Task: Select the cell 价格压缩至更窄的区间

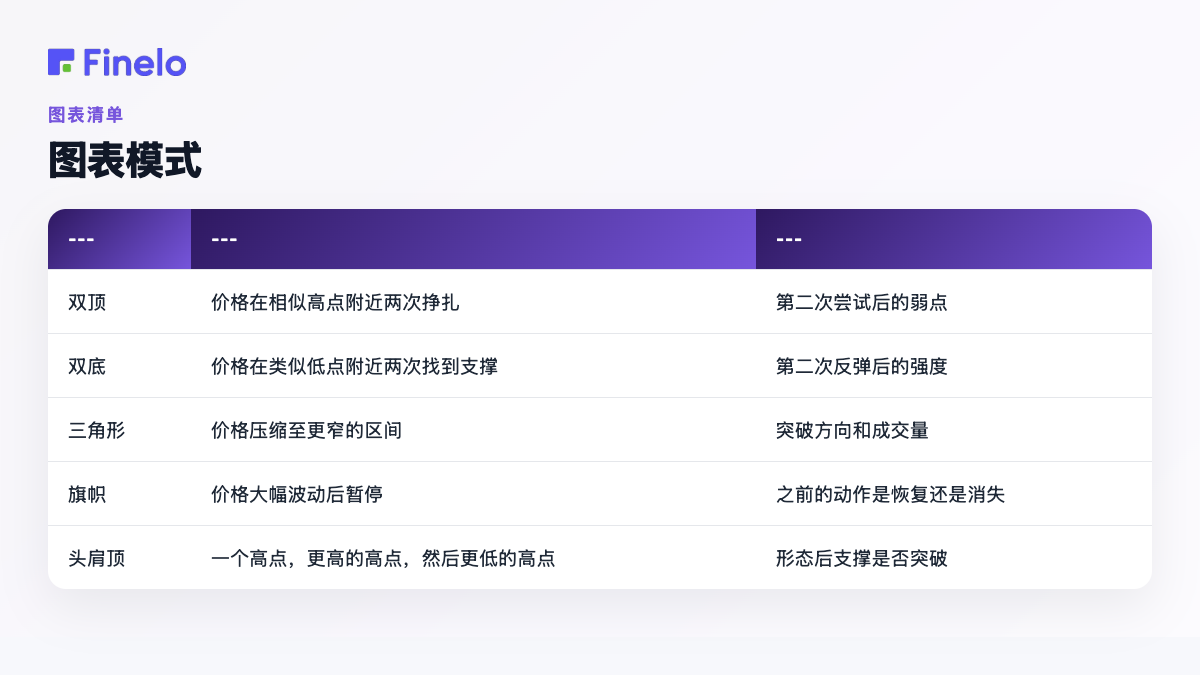Action: 307,430
